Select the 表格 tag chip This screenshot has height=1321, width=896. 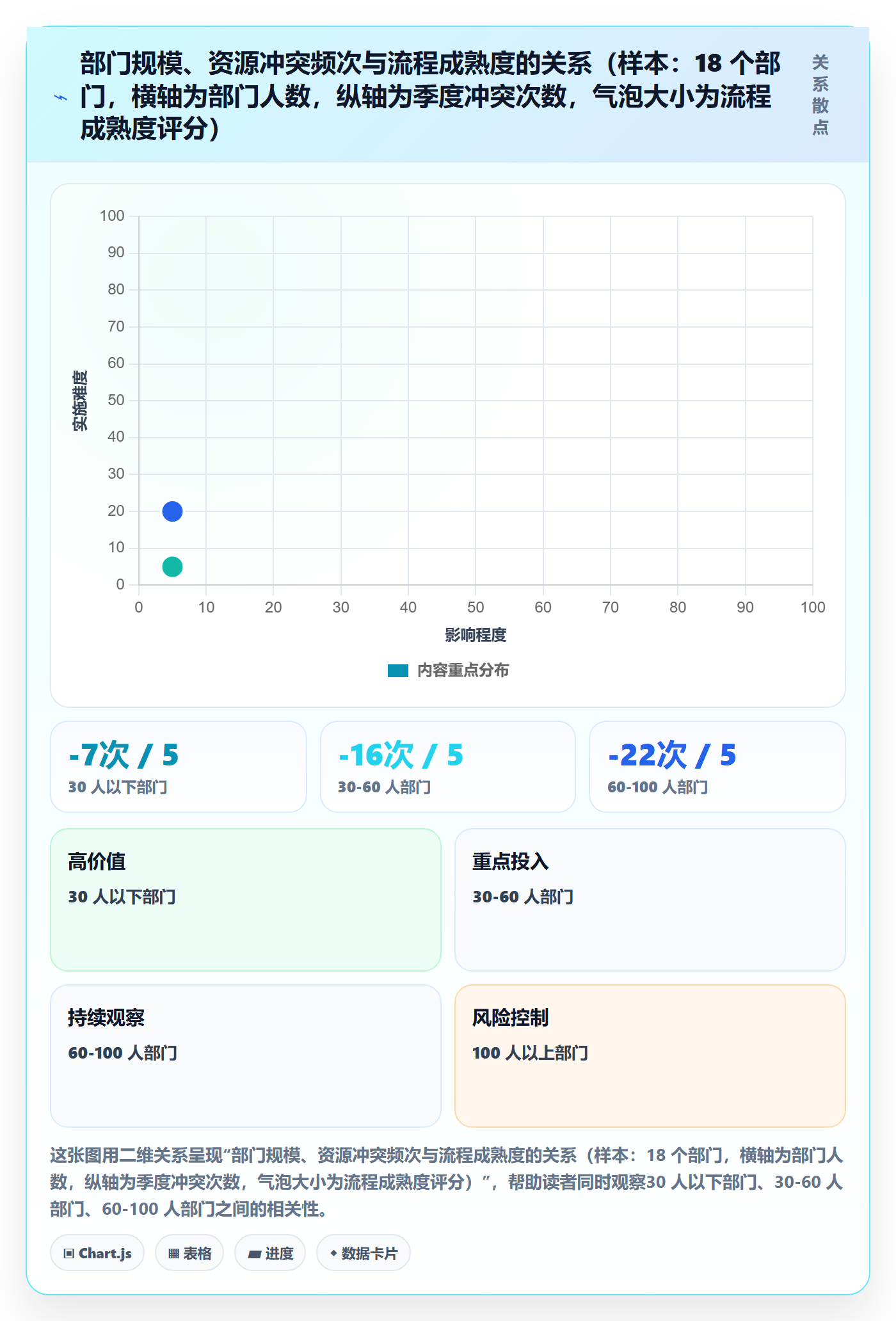[189, 1253]
